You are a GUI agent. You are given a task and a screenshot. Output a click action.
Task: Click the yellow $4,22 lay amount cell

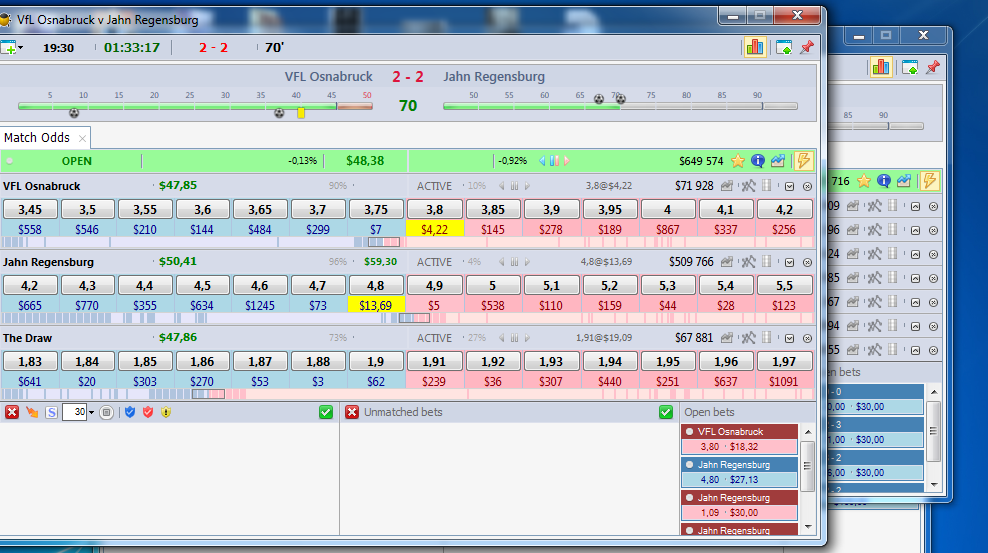(434, 229)
